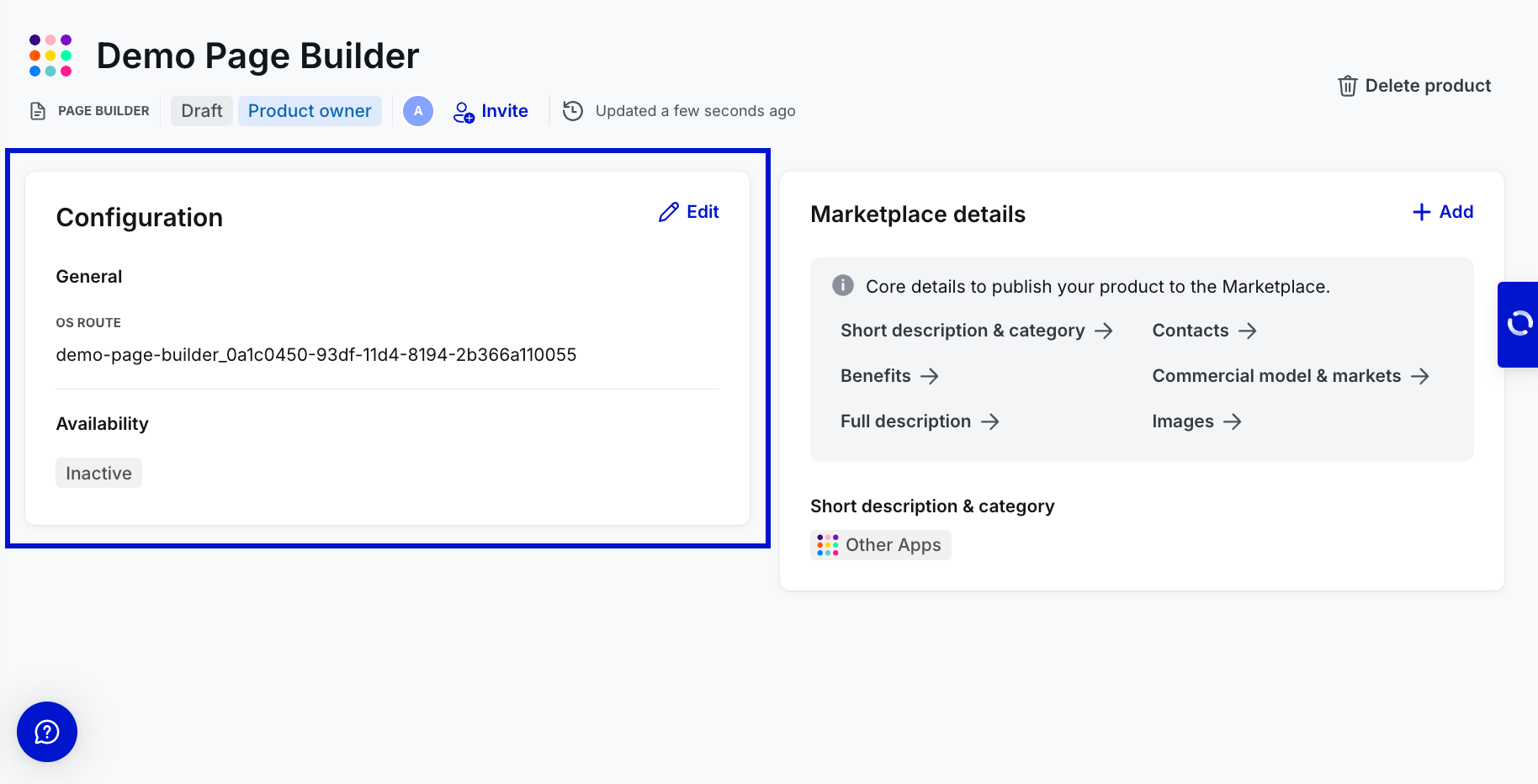Invite a user to the product

491,111
